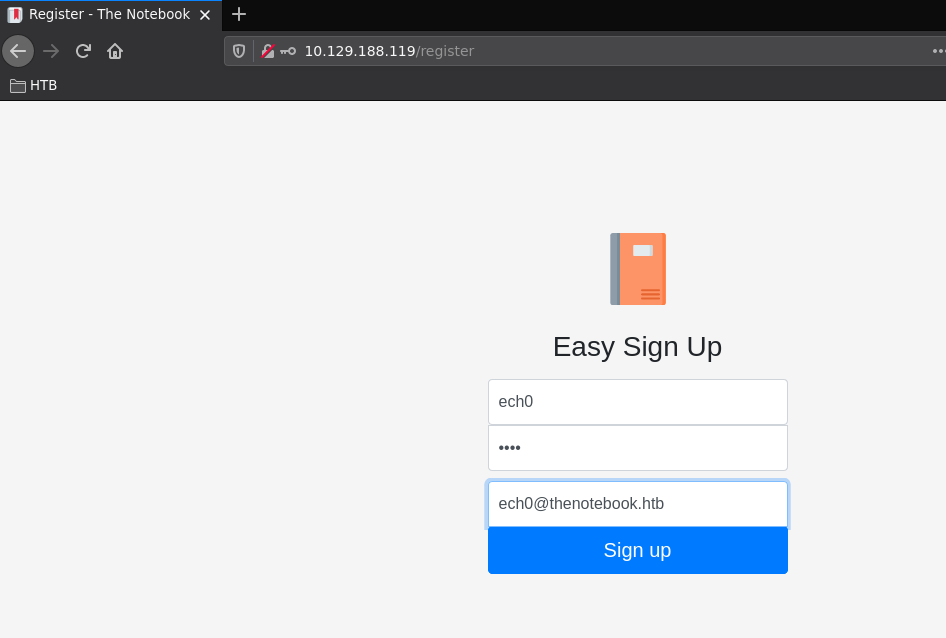Switch to Register - The Notebook tab

tap(109, 15)
